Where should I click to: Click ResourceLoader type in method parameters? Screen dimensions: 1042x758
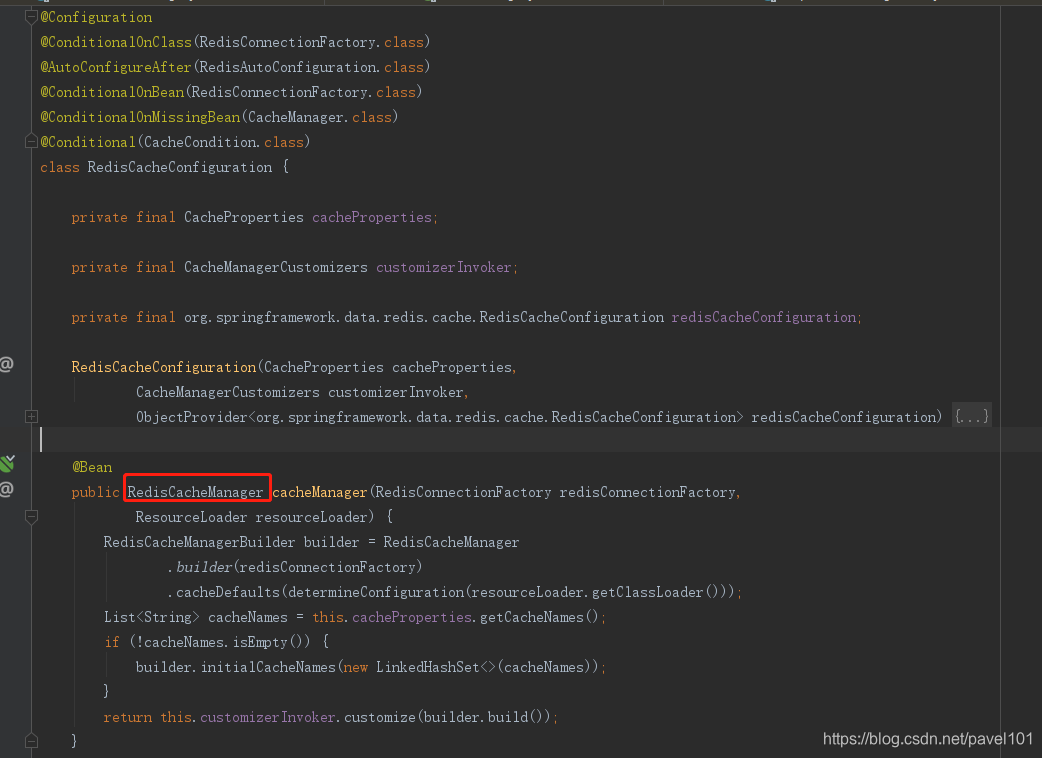191,518
